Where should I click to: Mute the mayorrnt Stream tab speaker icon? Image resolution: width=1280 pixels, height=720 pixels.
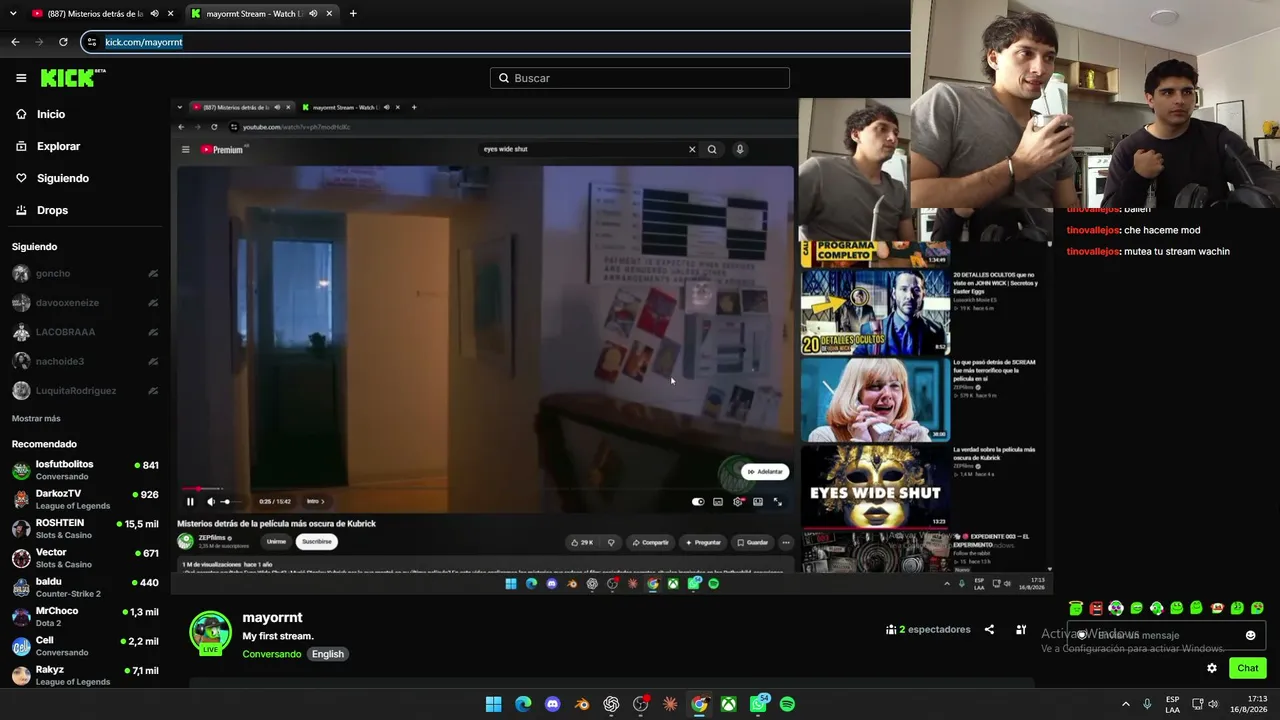pyautogui.click(x=313, y=14)
